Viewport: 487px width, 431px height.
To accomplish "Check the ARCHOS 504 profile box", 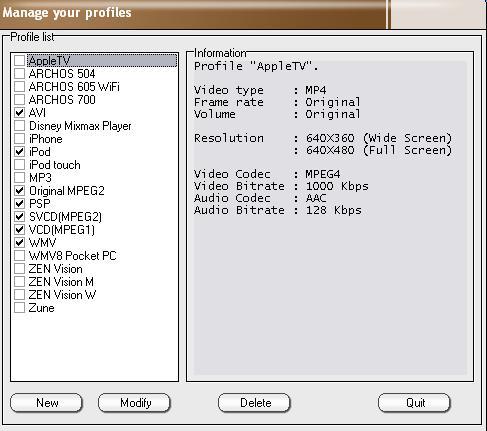I will point(19,74).
